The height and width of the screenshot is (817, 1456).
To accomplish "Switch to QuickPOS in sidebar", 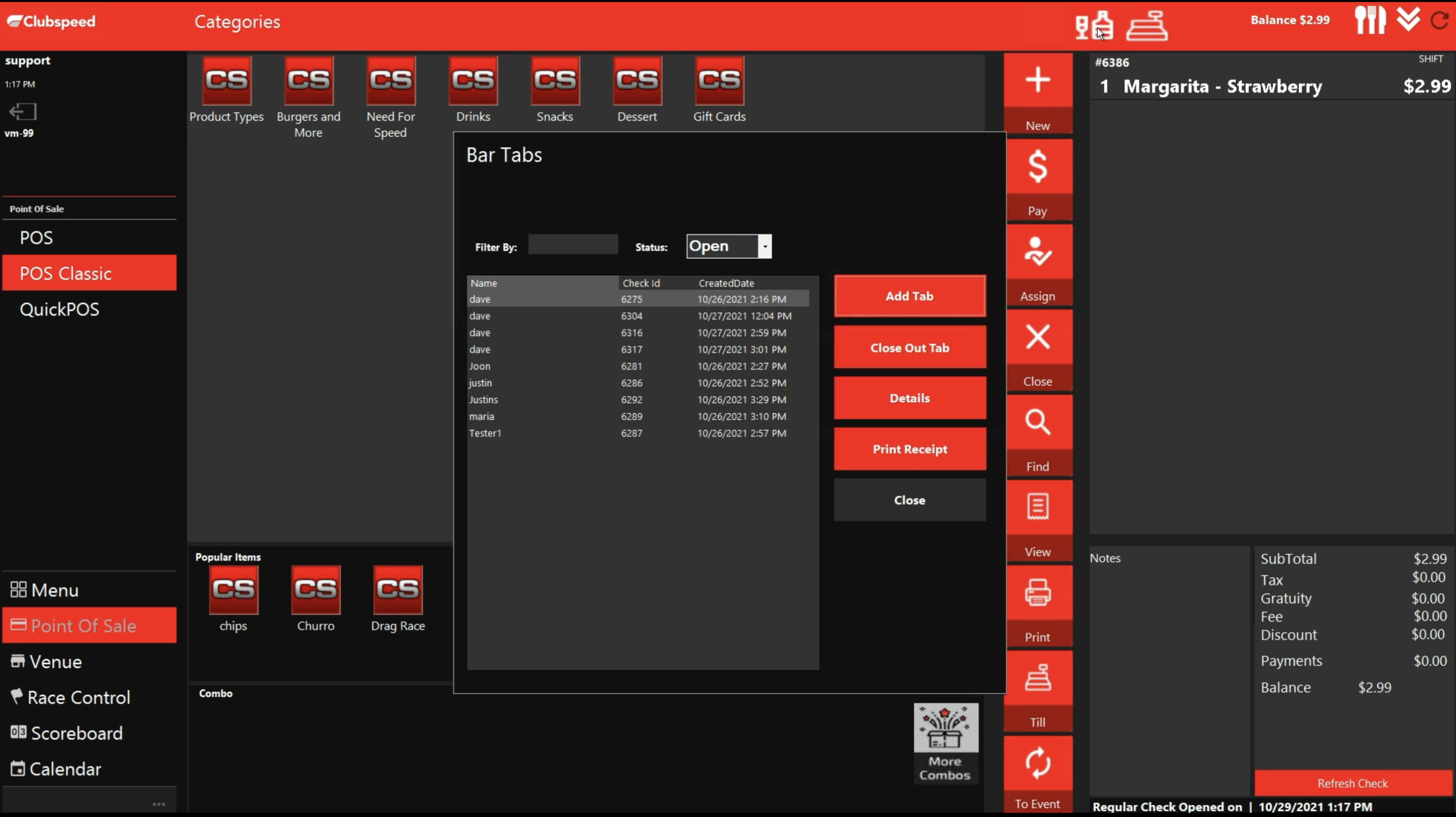I will 59,309.
